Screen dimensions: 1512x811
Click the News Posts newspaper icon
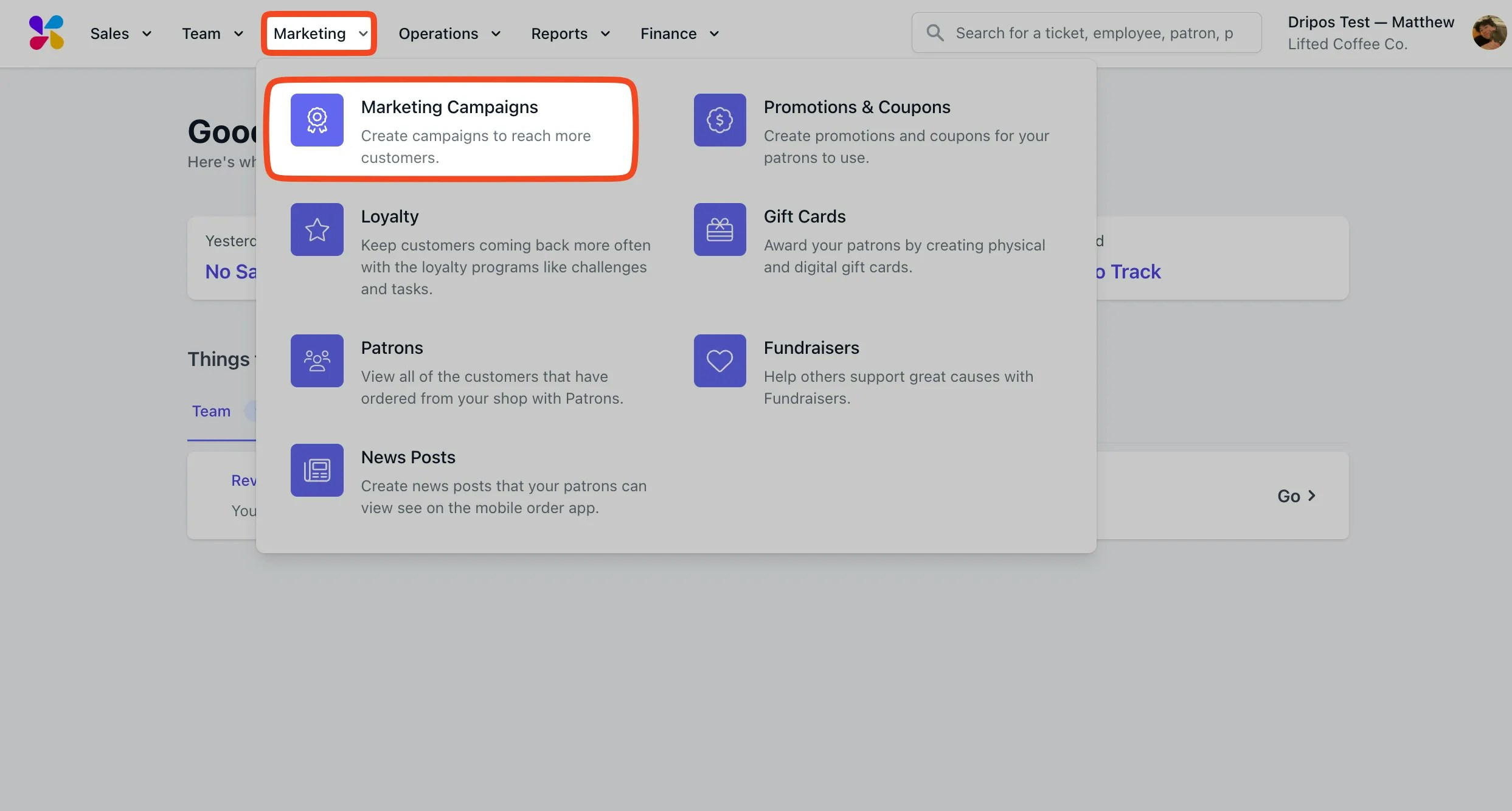(x=317, y=470)
